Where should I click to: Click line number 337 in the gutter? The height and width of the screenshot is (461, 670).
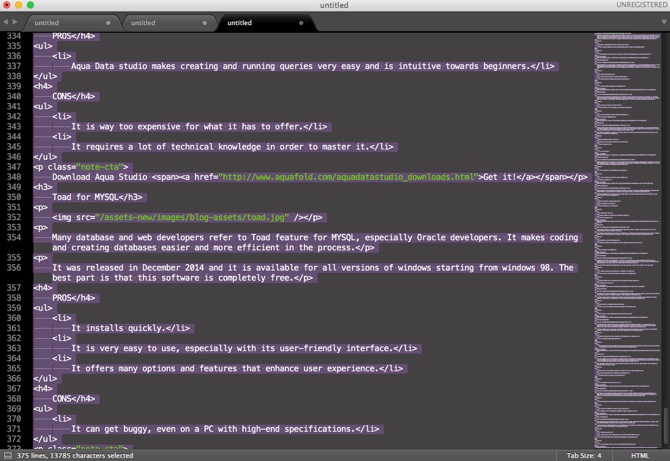14,66
